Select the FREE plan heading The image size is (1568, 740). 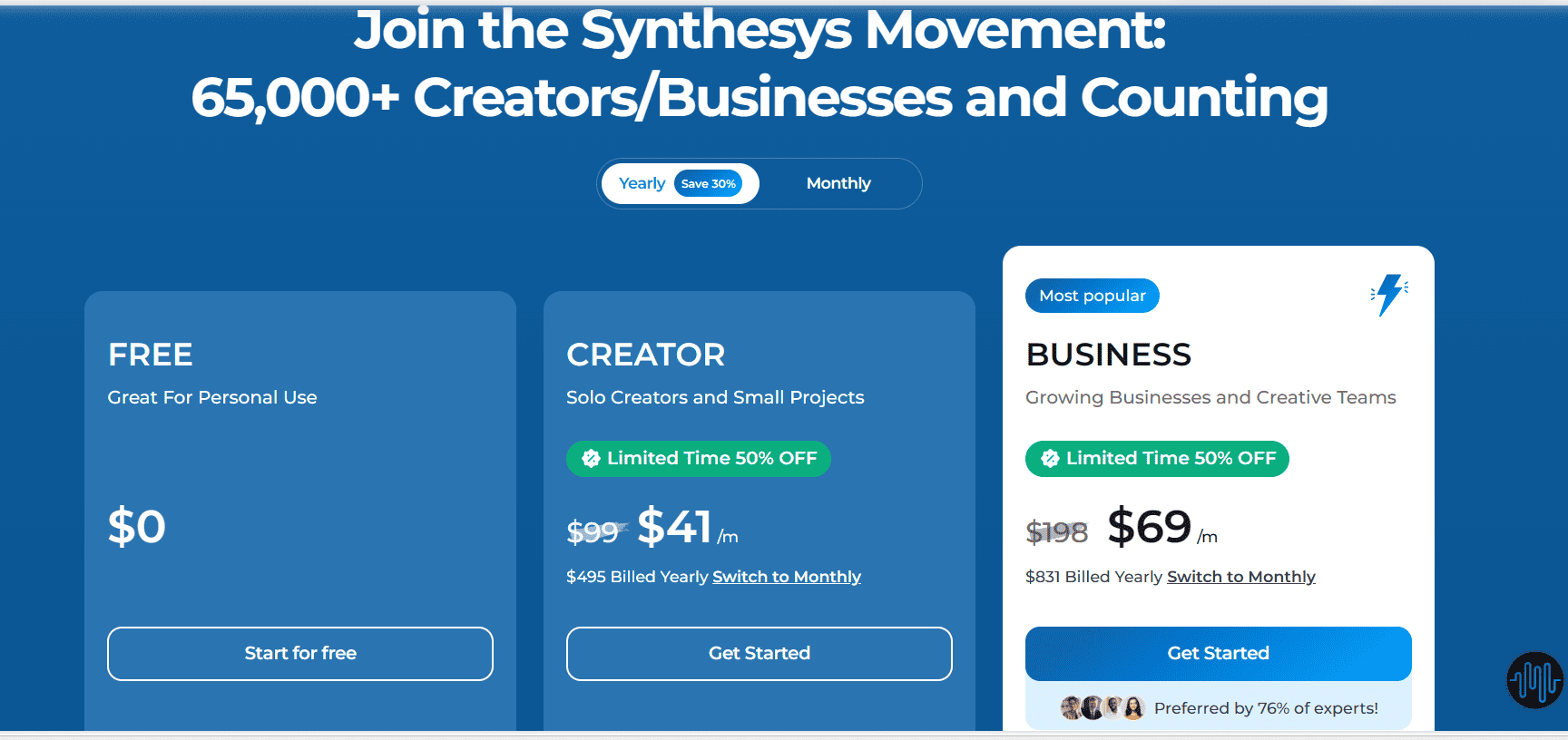(x=151, y=355)
